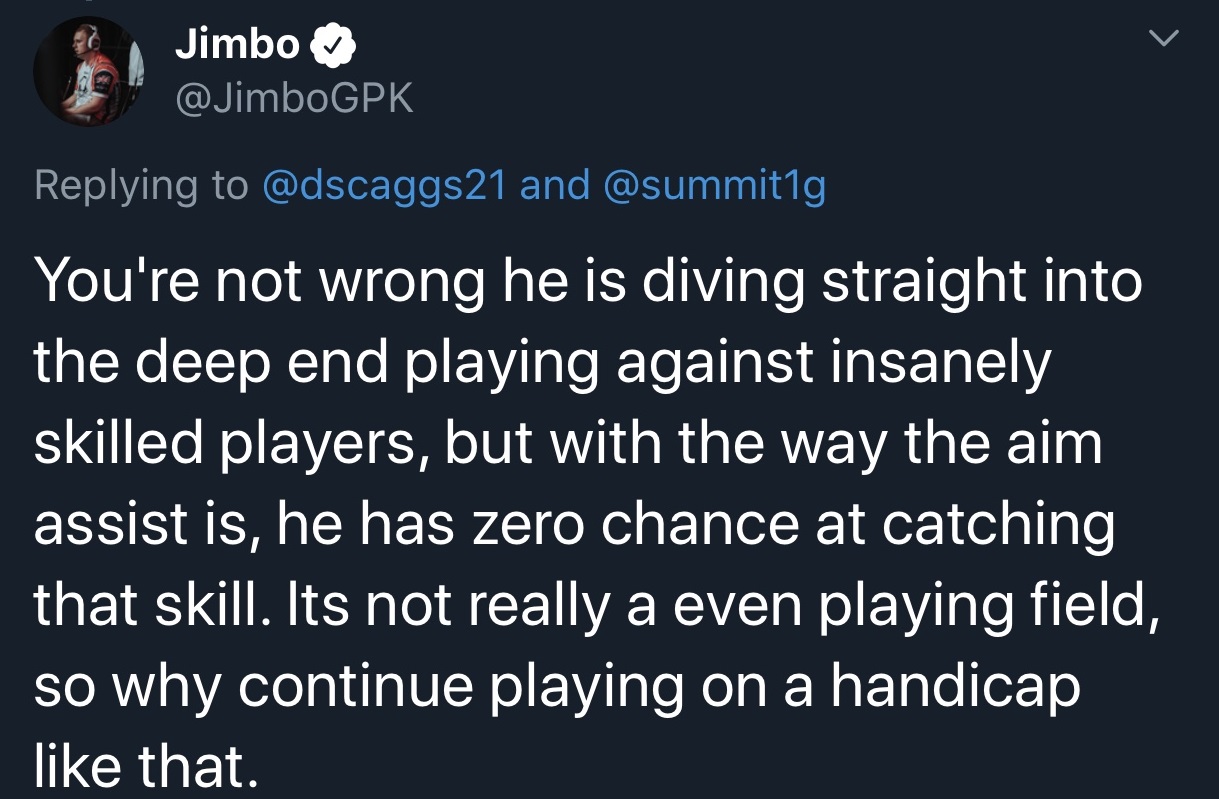Click the display name Jimbo
Viewport: 1219px width, 799px height.
click(237, 44)
